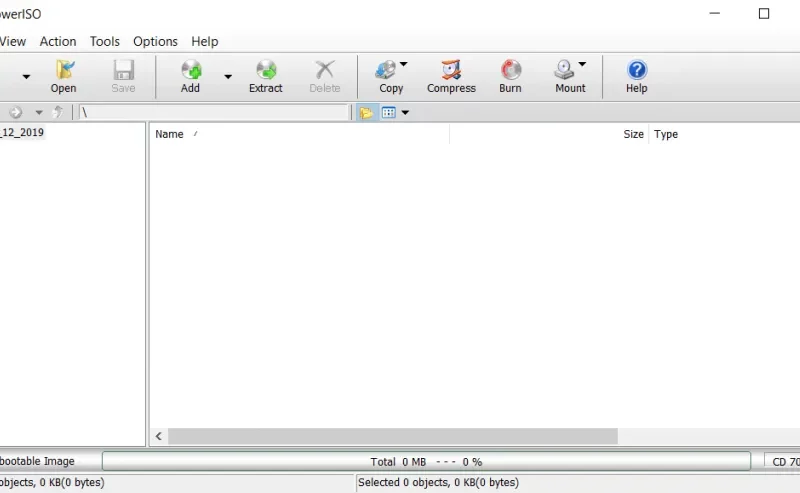
Task: Click the Total 0 MB capacity bar
Action: 427,462
